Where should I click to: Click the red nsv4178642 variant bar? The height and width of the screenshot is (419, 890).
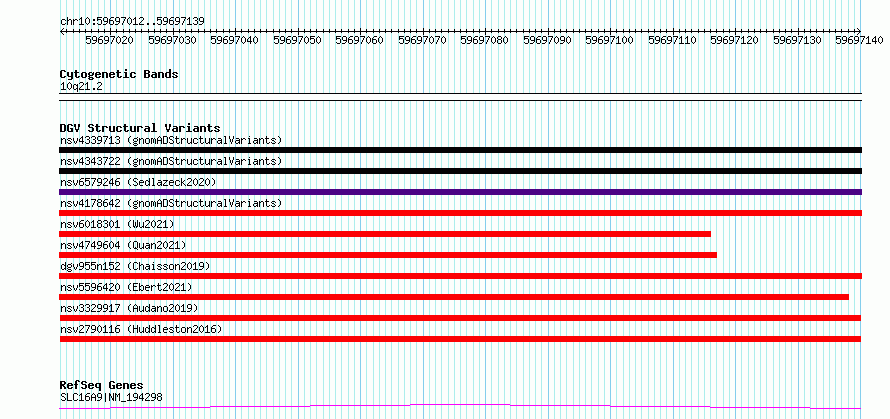(x=460, y=213)
